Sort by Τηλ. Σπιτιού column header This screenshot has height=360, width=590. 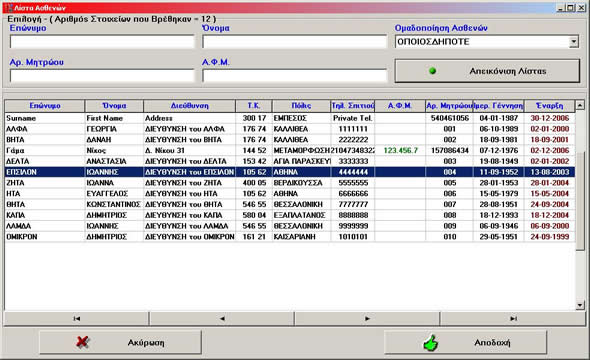353,106
